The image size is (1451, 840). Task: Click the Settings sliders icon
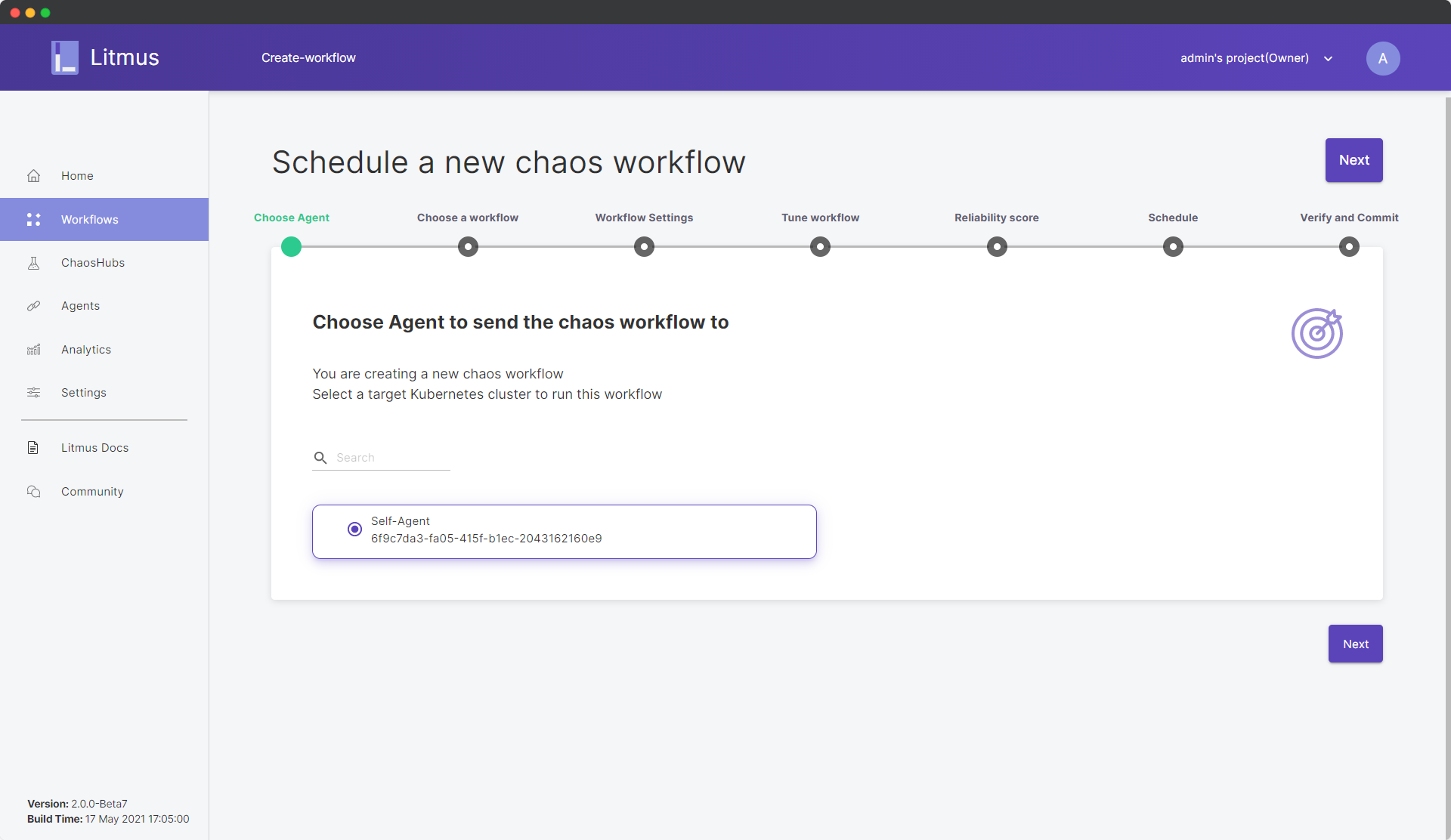coord(33,393)
